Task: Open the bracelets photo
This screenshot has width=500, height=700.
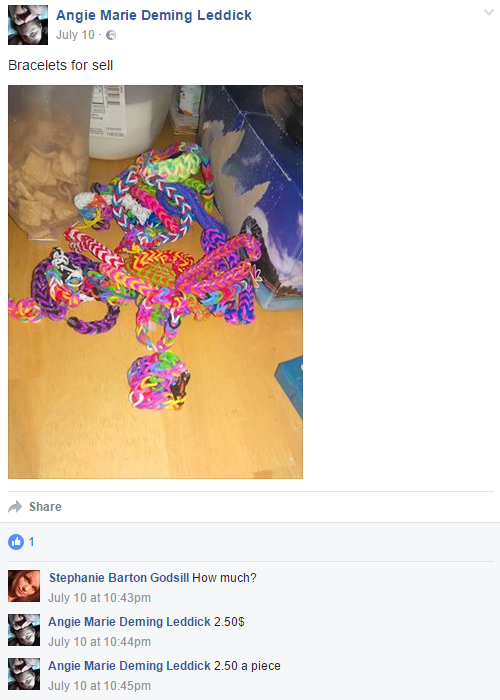Action: click(155, 282)
